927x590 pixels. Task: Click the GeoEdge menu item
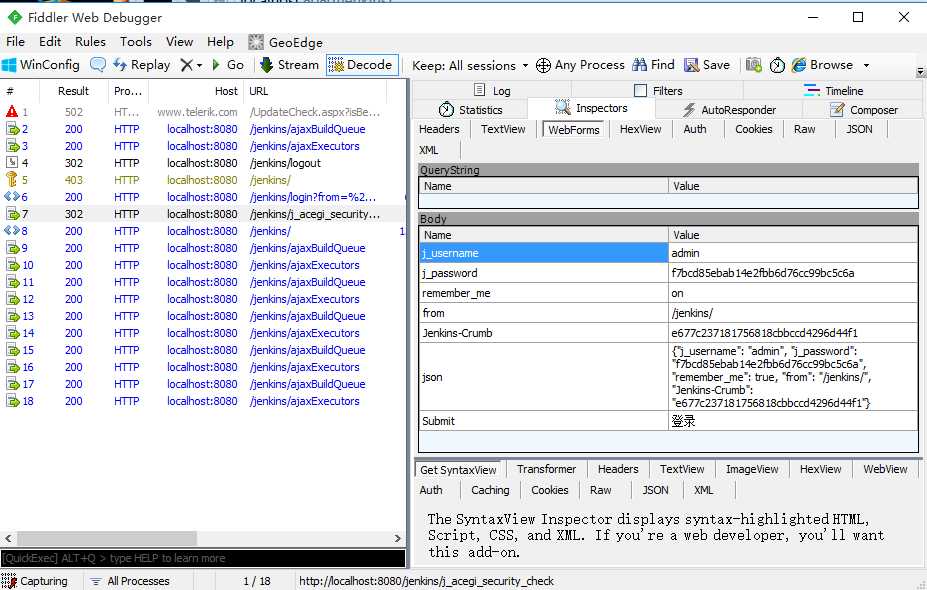pos(286,43)
